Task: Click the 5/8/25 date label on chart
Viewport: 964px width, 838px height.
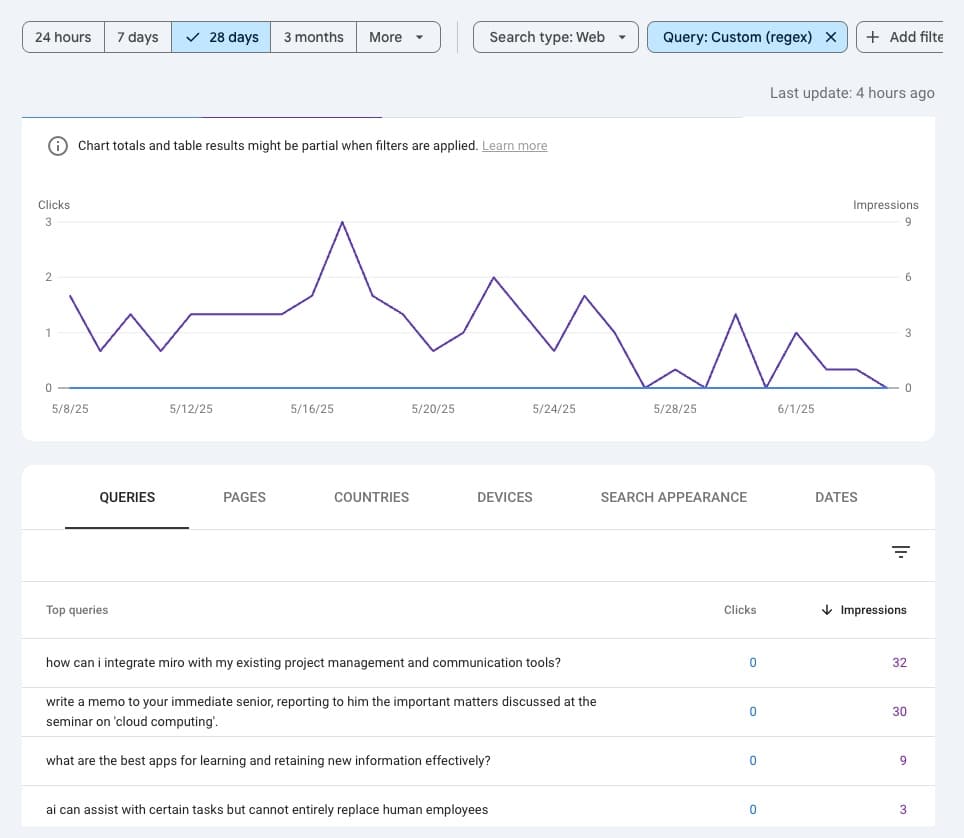Action: pyautogui.click(x=70, y=409)
